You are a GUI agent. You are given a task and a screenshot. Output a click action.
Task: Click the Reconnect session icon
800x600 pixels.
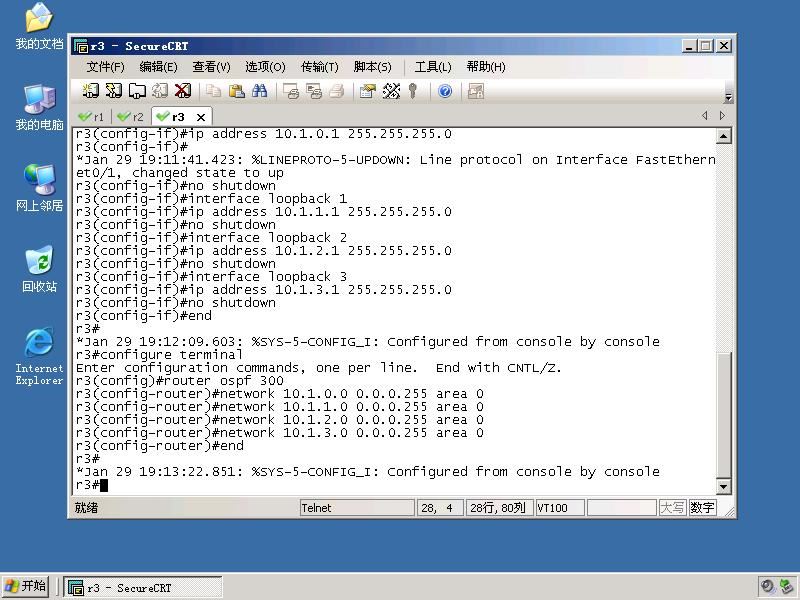160,91
